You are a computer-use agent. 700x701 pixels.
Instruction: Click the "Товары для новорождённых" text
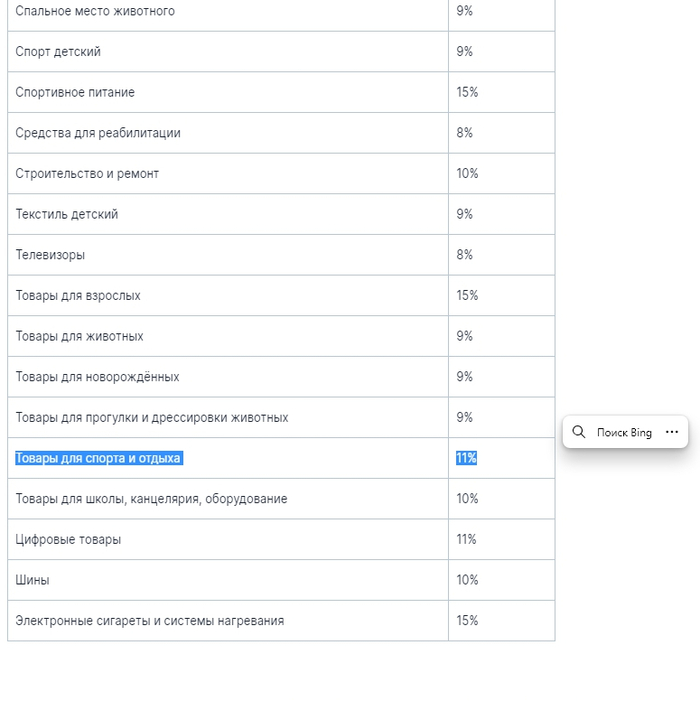tap(97, 377)
